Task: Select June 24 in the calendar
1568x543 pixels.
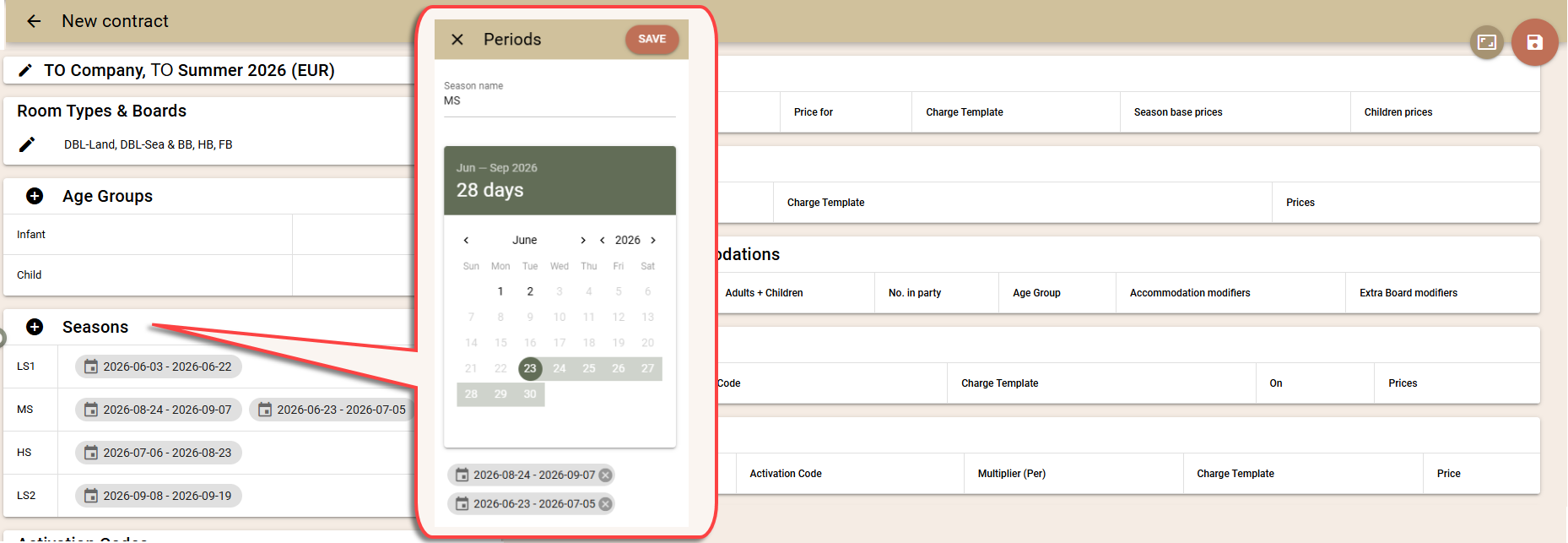Action: click(x=560, y=368)
